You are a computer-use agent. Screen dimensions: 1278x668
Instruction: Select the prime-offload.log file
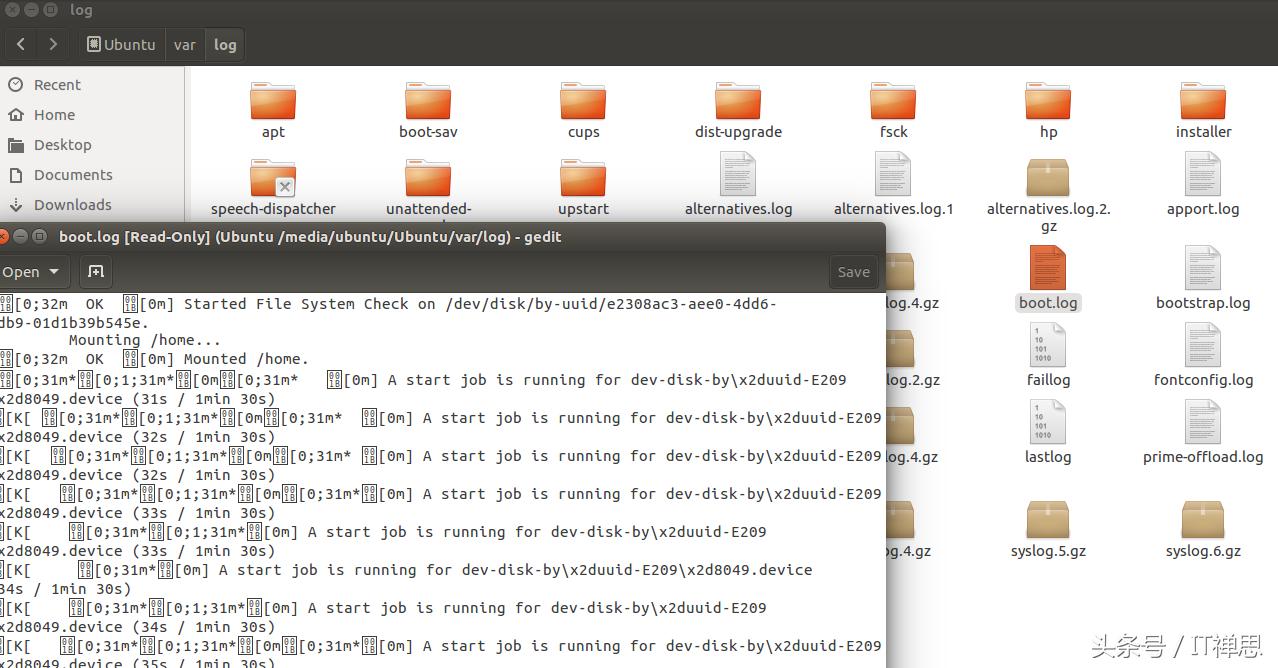coord(1203,421)
